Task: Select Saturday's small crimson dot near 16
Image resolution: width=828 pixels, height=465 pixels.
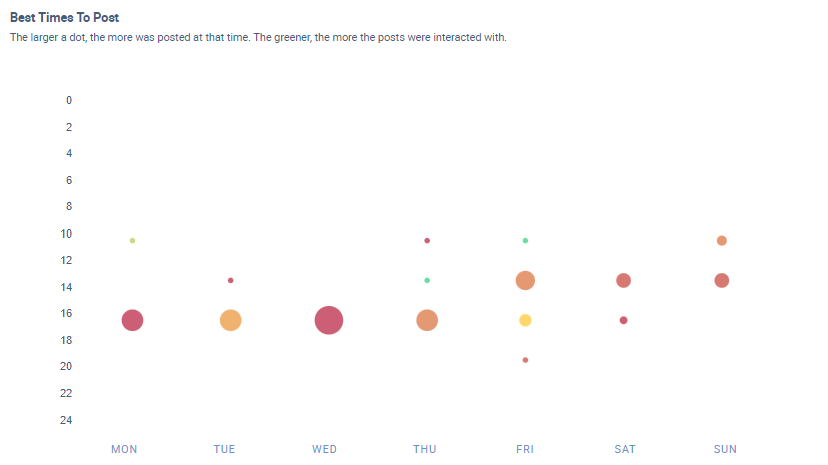Action: [x=623, y=320]
